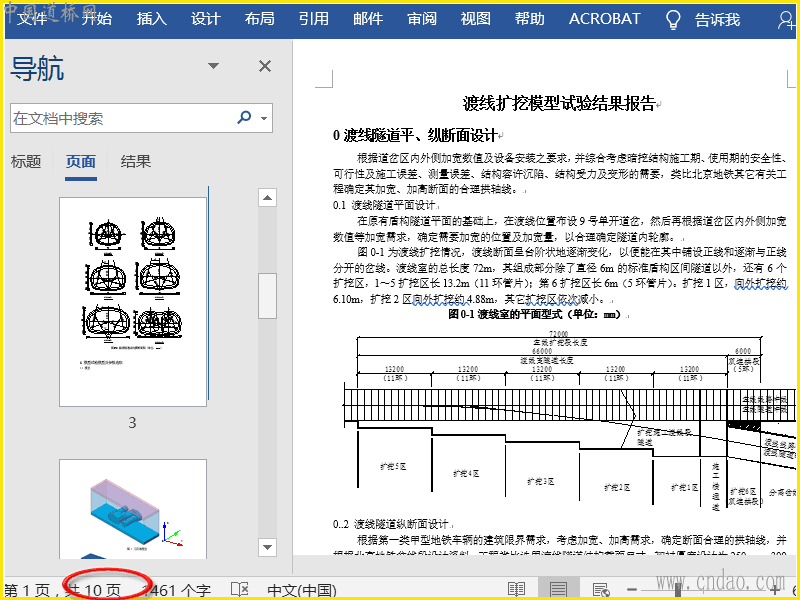This screenshot has width=800, height=600.
Task: Click the 第1页 共10页 page indicator
Action: [63, 591]
